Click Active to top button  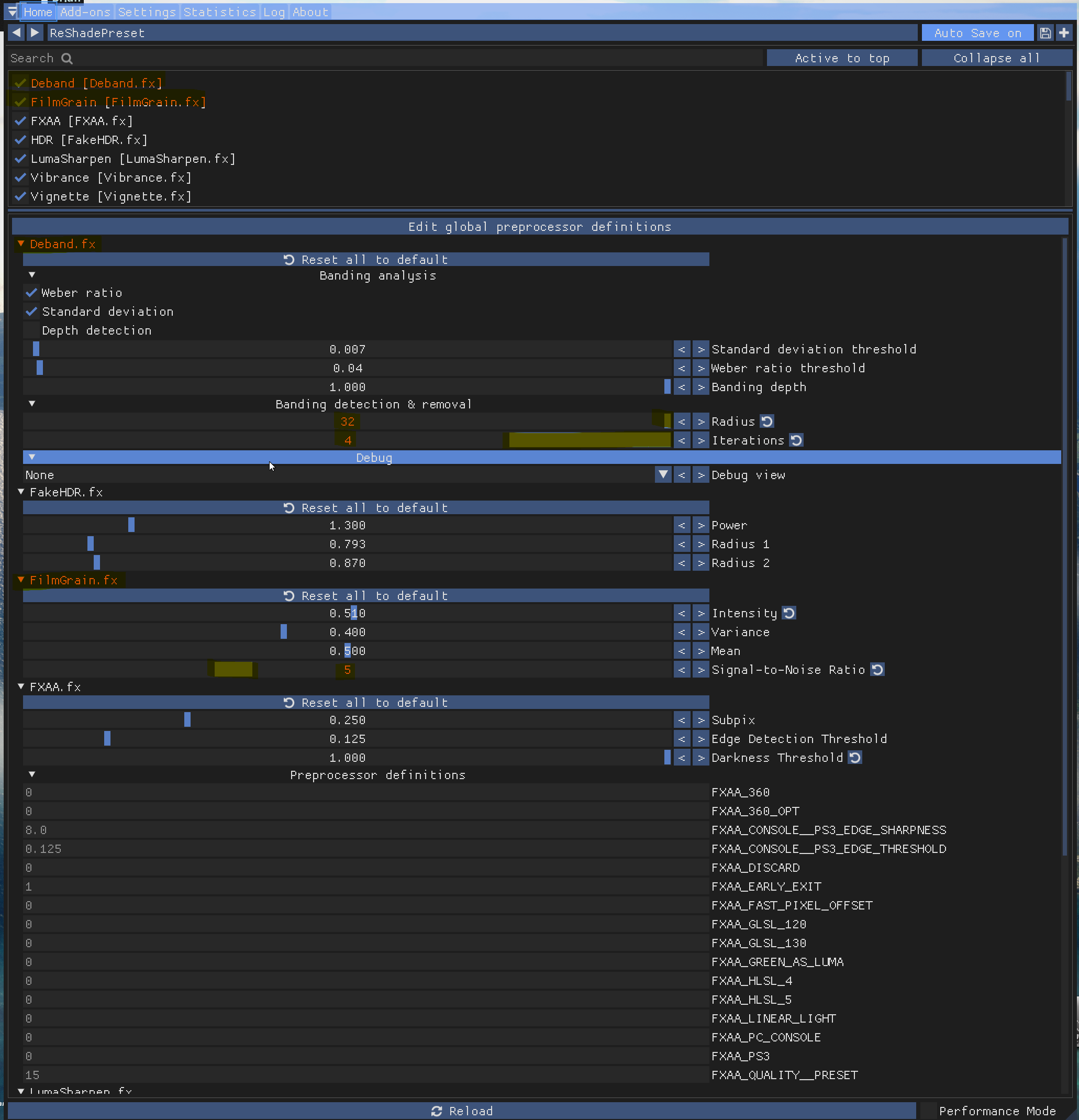(x=842, y=58)
